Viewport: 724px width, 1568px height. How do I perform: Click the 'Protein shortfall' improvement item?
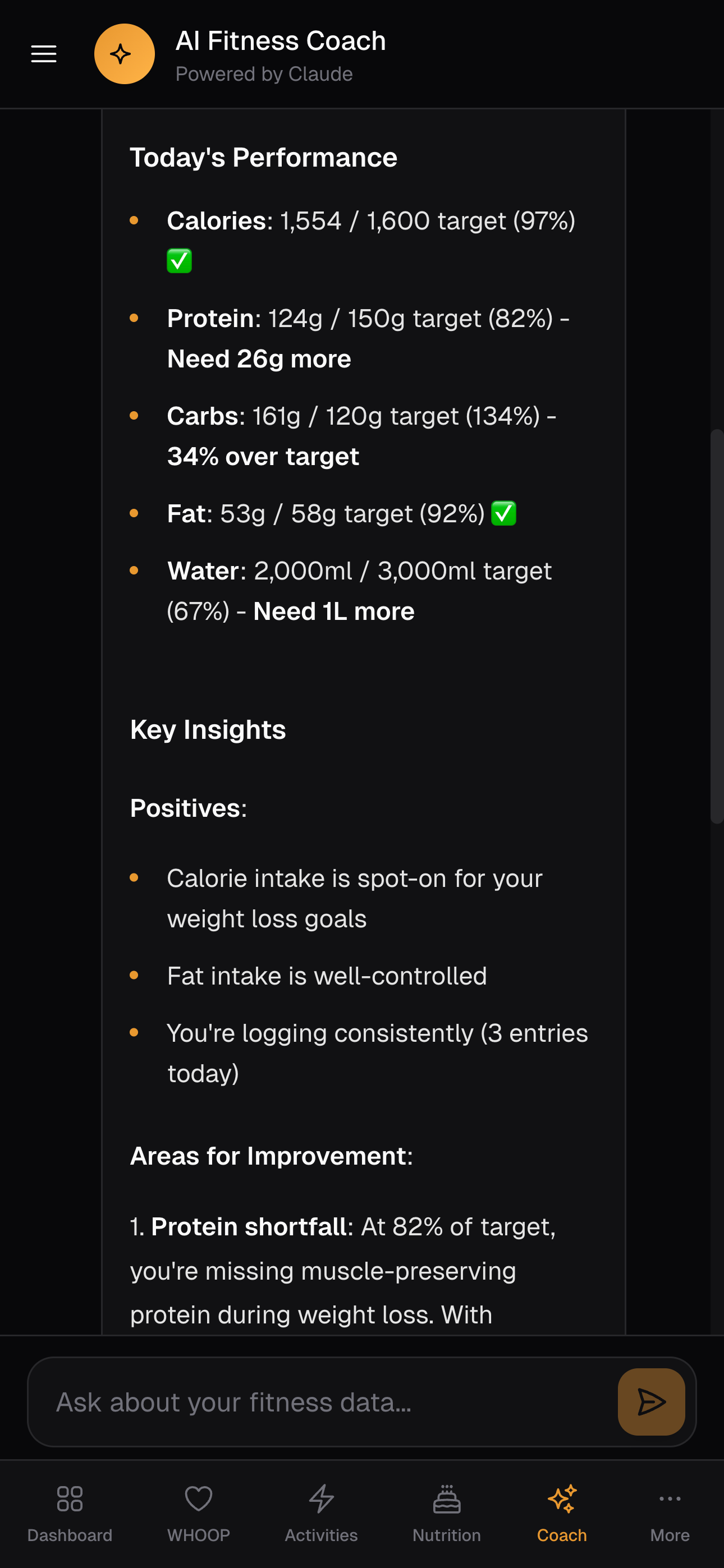pos(249,1226)
